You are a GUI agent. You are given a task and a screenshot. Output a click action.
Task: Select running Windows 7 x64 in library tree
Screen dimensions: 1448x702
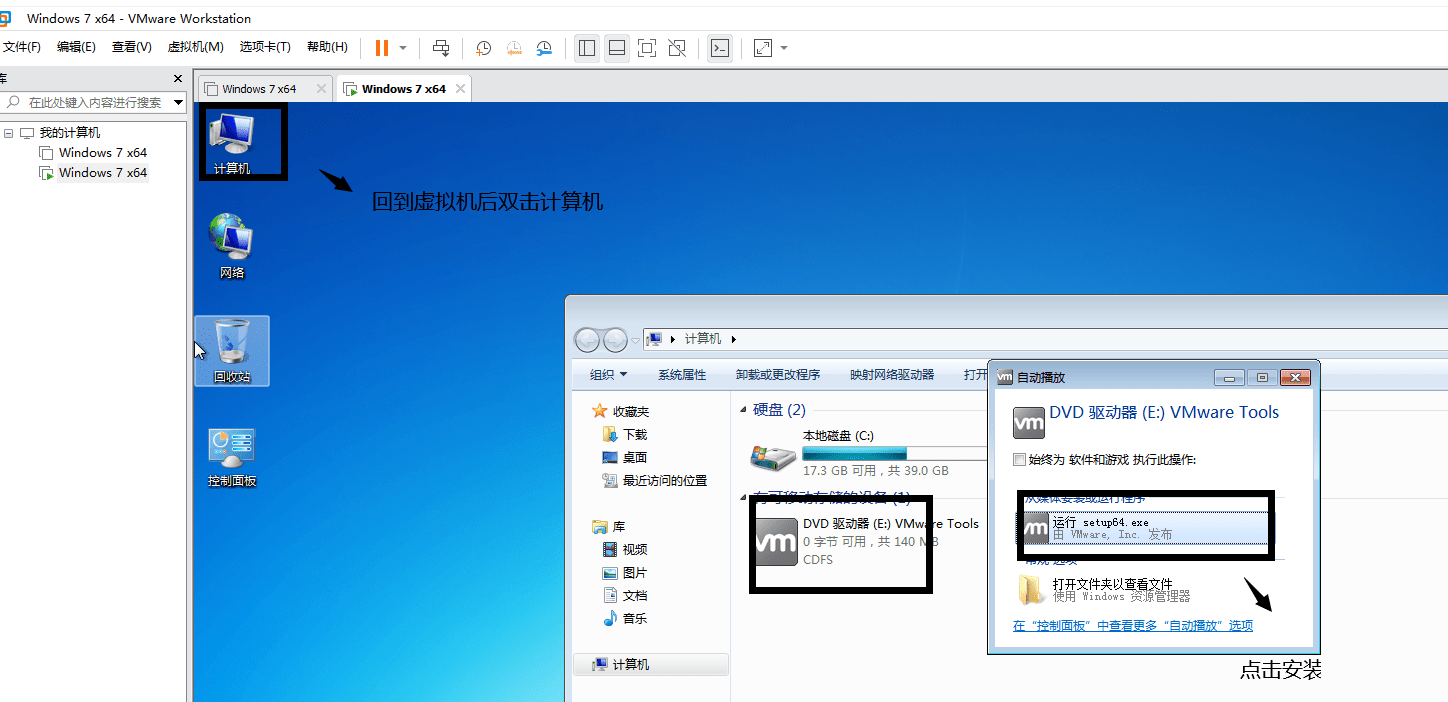pos(93,173)
